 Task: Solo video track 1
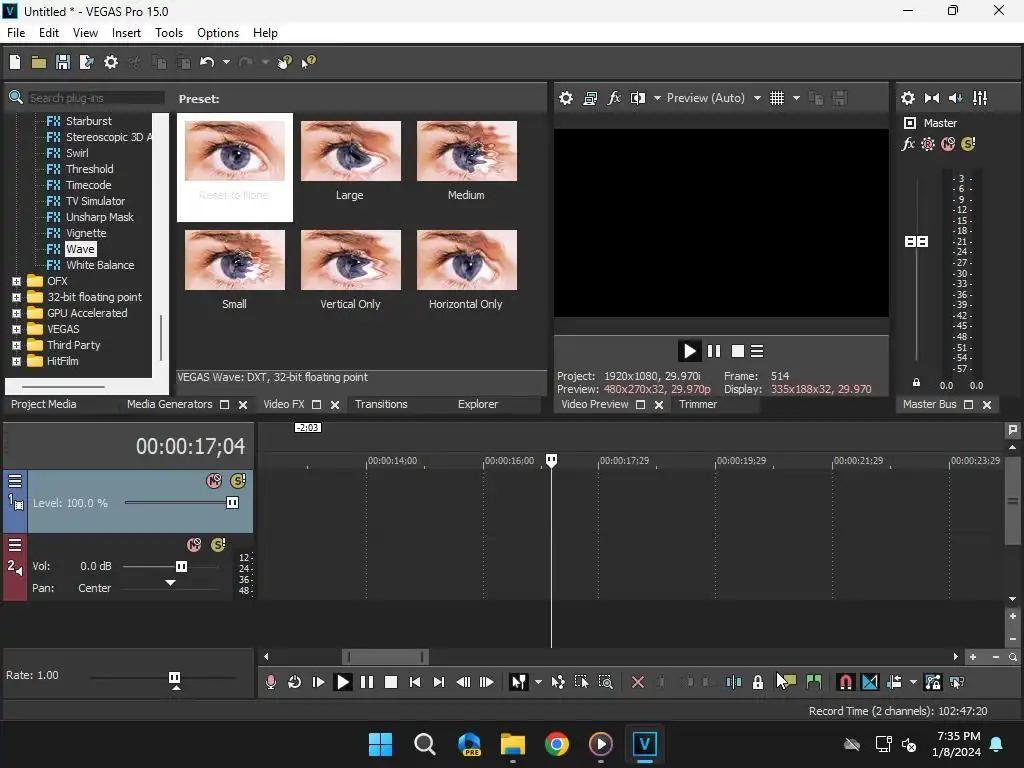(238, 481)
